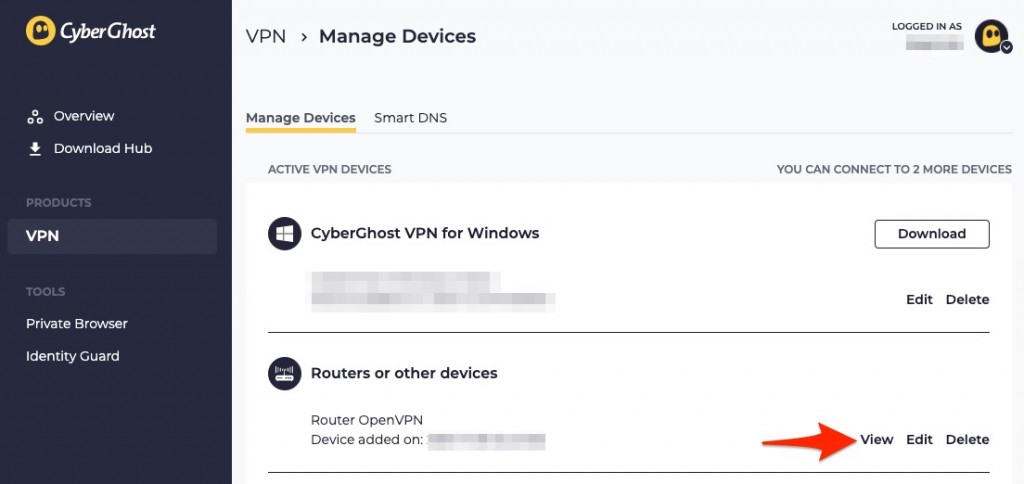Open the ghost profile avatar

[991, 35]
